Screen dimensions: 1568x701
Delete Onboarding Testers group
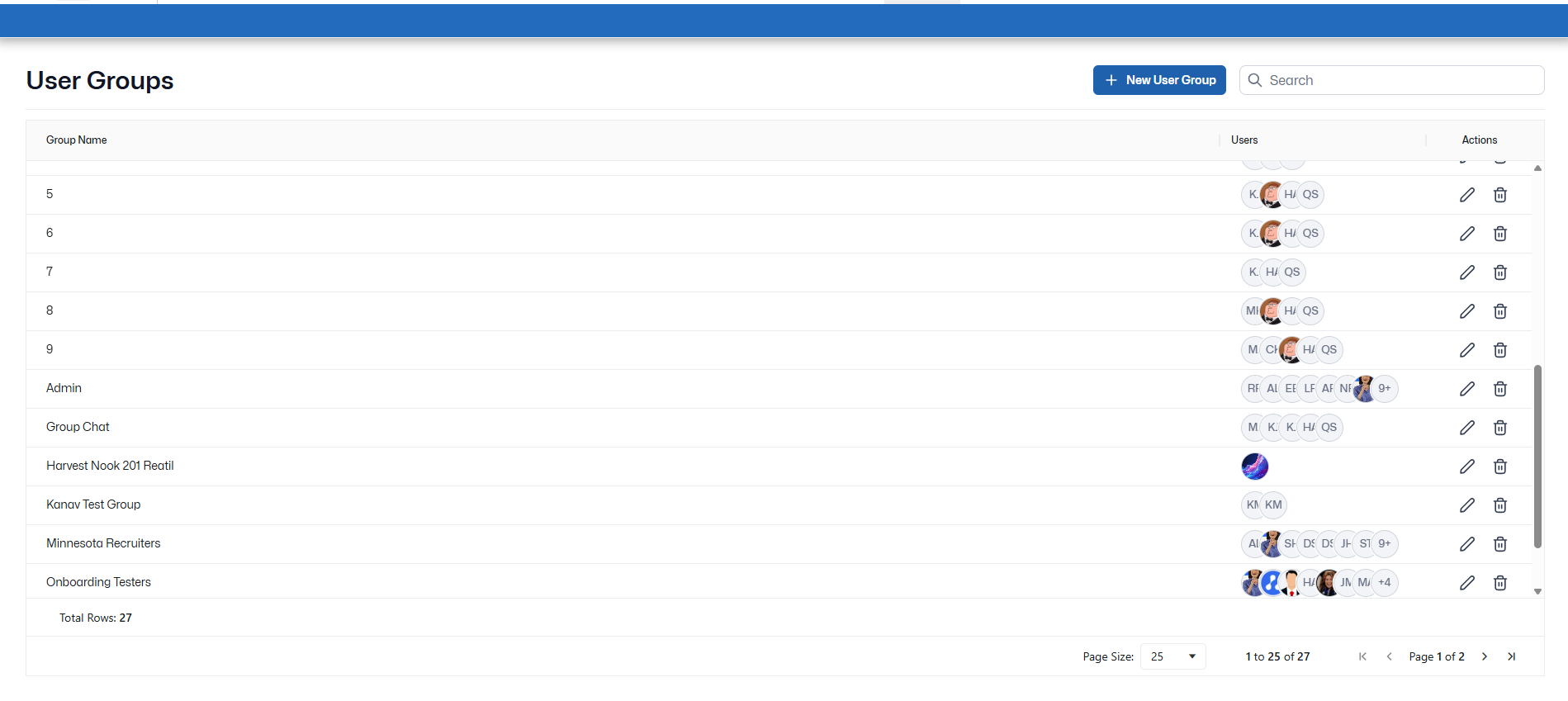[1500, 583]
